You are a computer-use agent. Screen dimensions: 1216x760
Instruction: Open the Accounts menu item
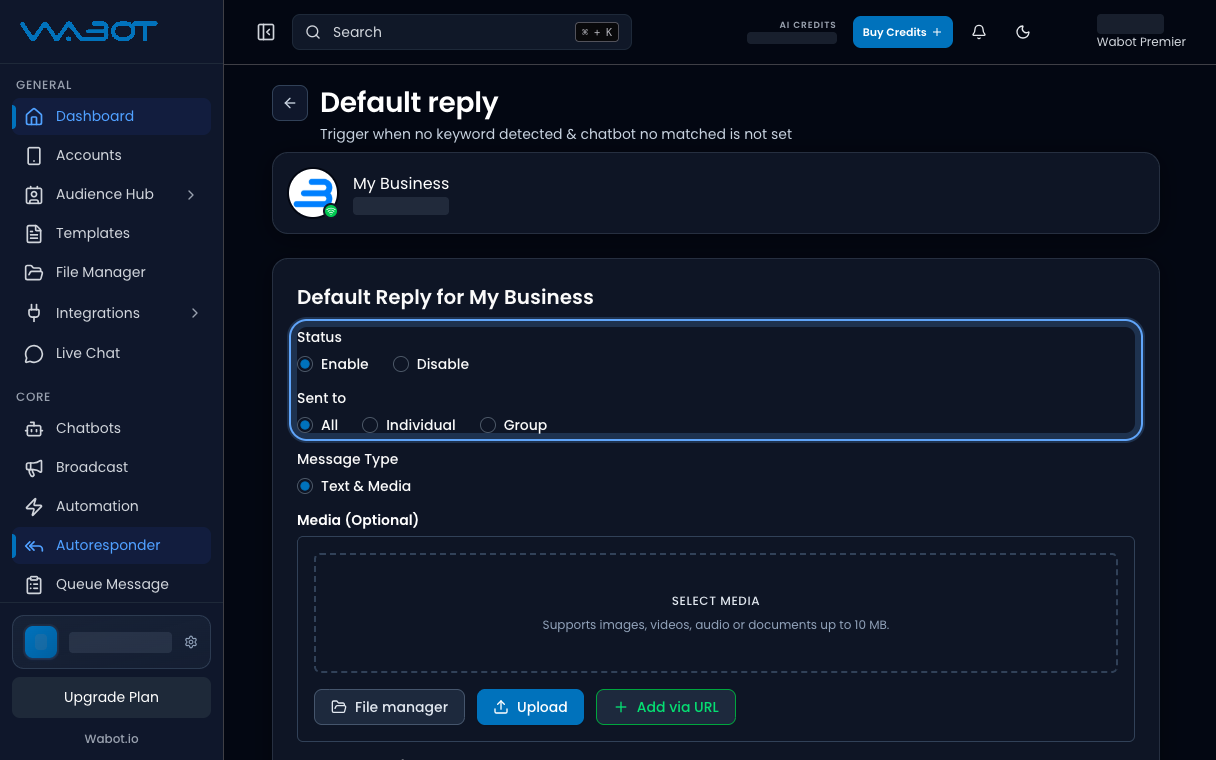pos(111,155)
